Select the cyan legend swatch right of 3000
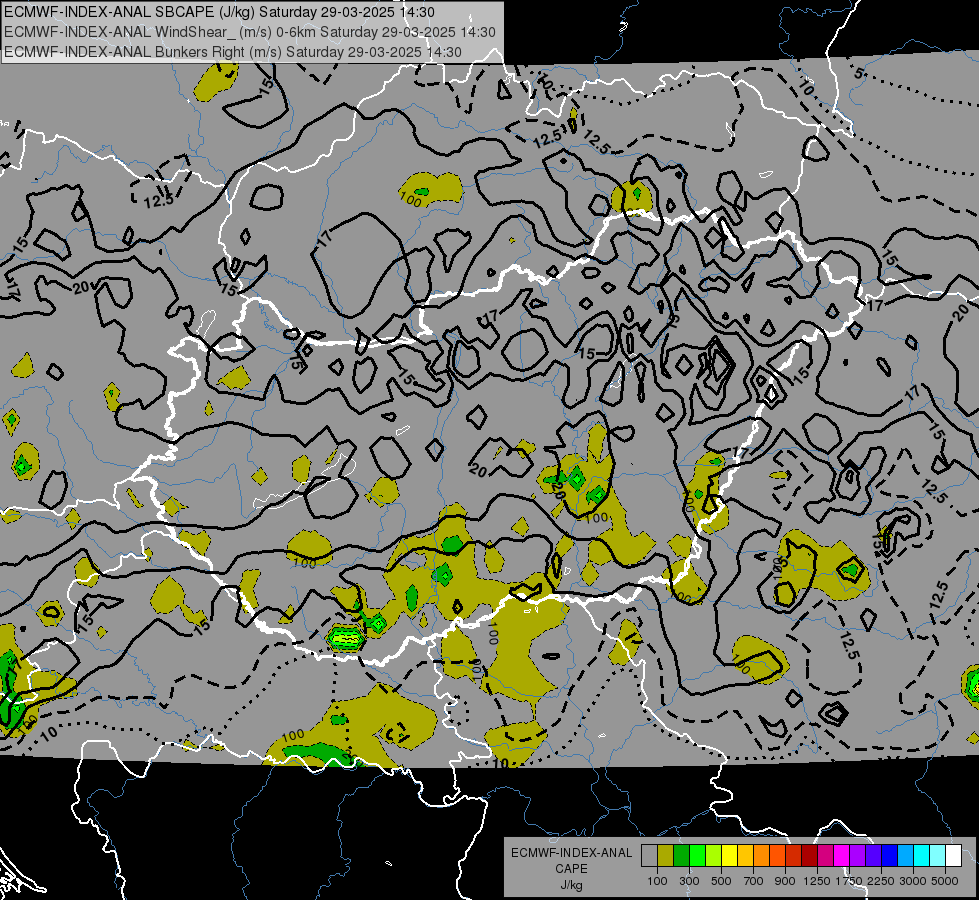The width and height of the screenshot is (979, 900). (x=922, y=856)
